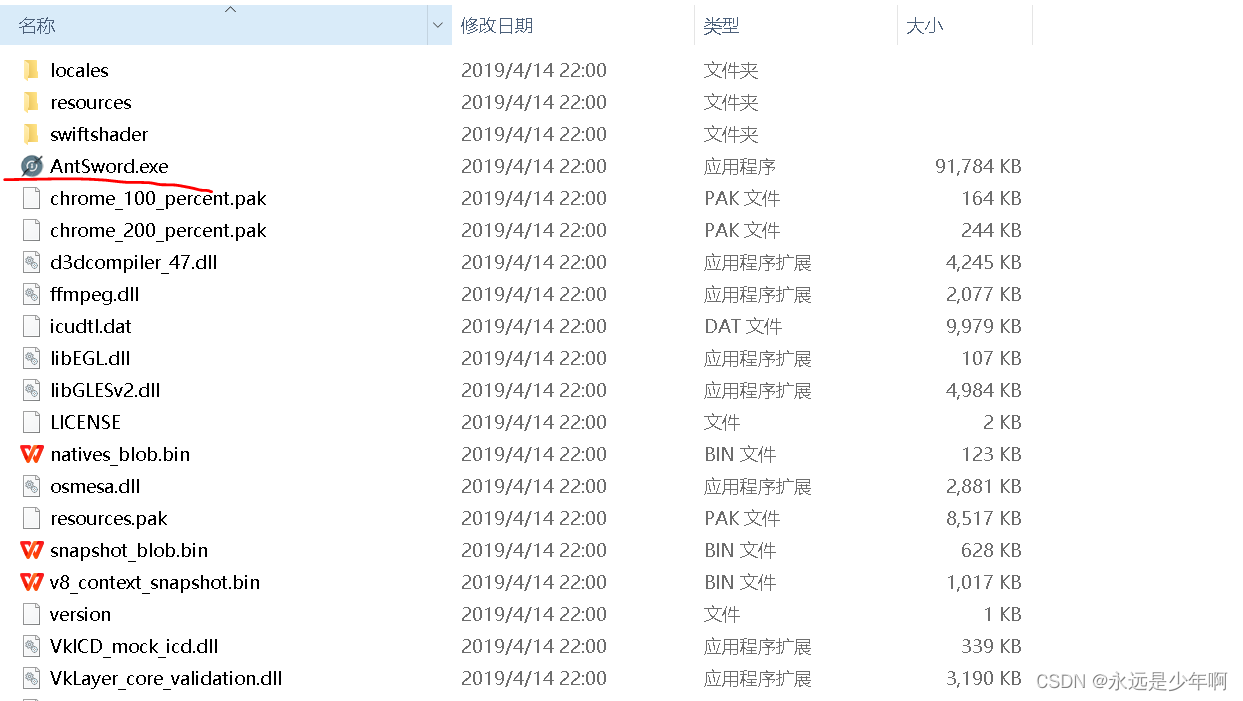Sort files by the 大小 column header

point(965,25)
